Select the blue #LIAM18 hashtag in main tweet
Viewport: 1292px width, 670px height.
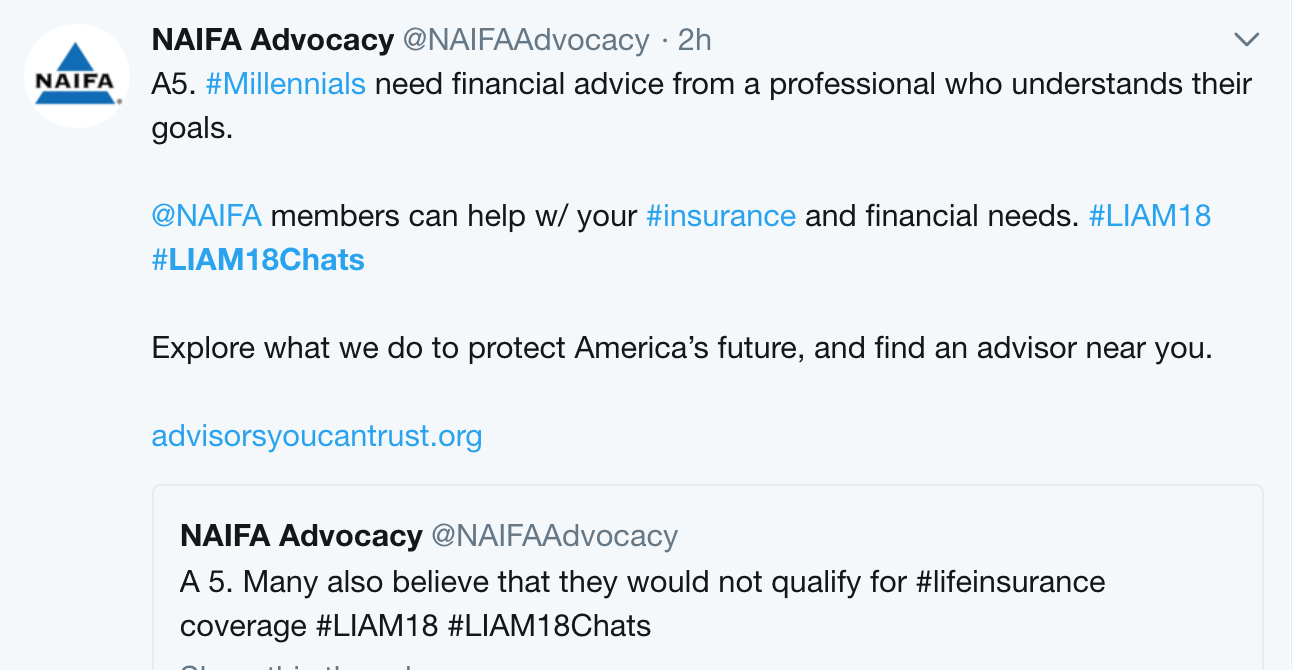pyautogui.click(x=1149, y=215)
